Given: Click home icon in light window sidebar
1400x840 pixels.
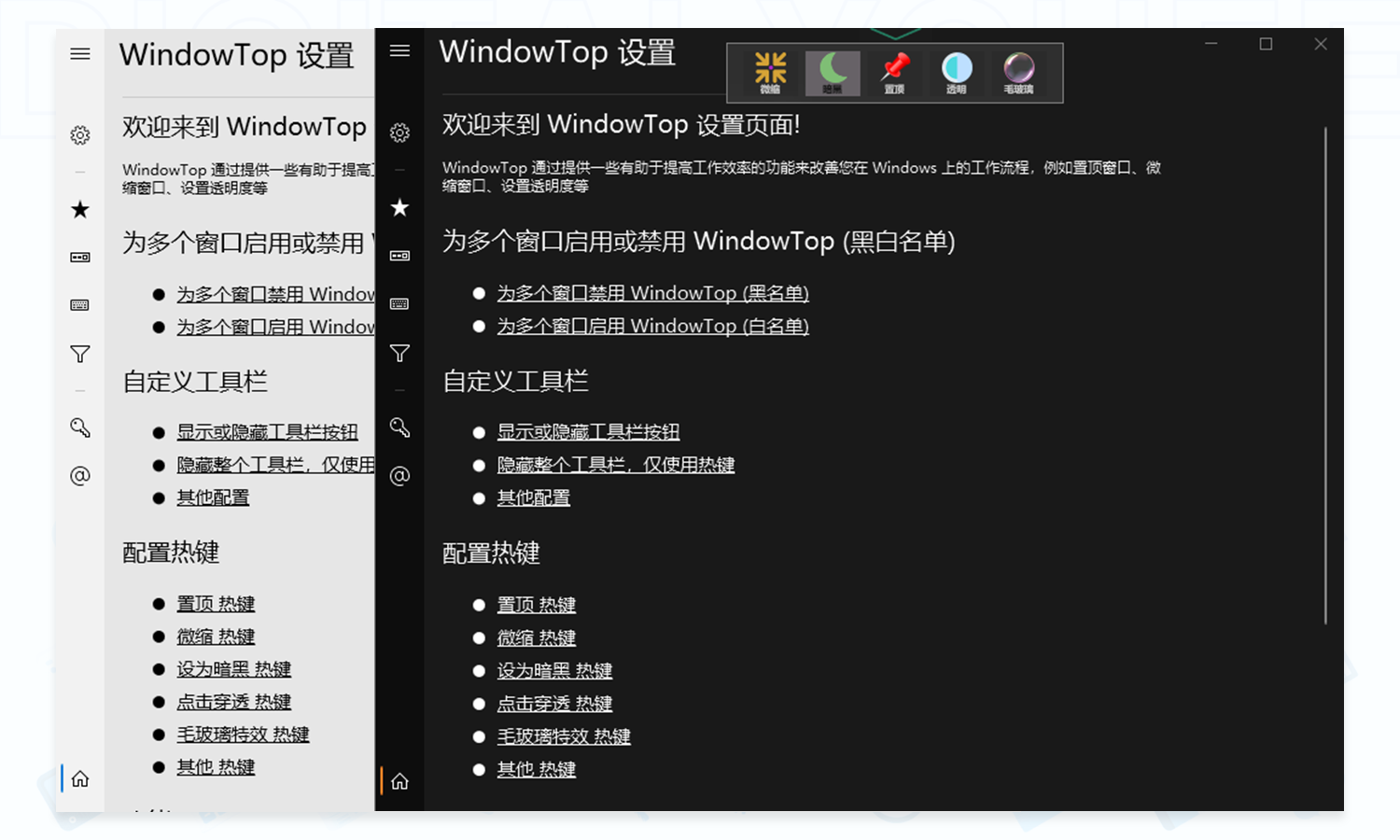Looking at the screenshot, I should (80, 778).
